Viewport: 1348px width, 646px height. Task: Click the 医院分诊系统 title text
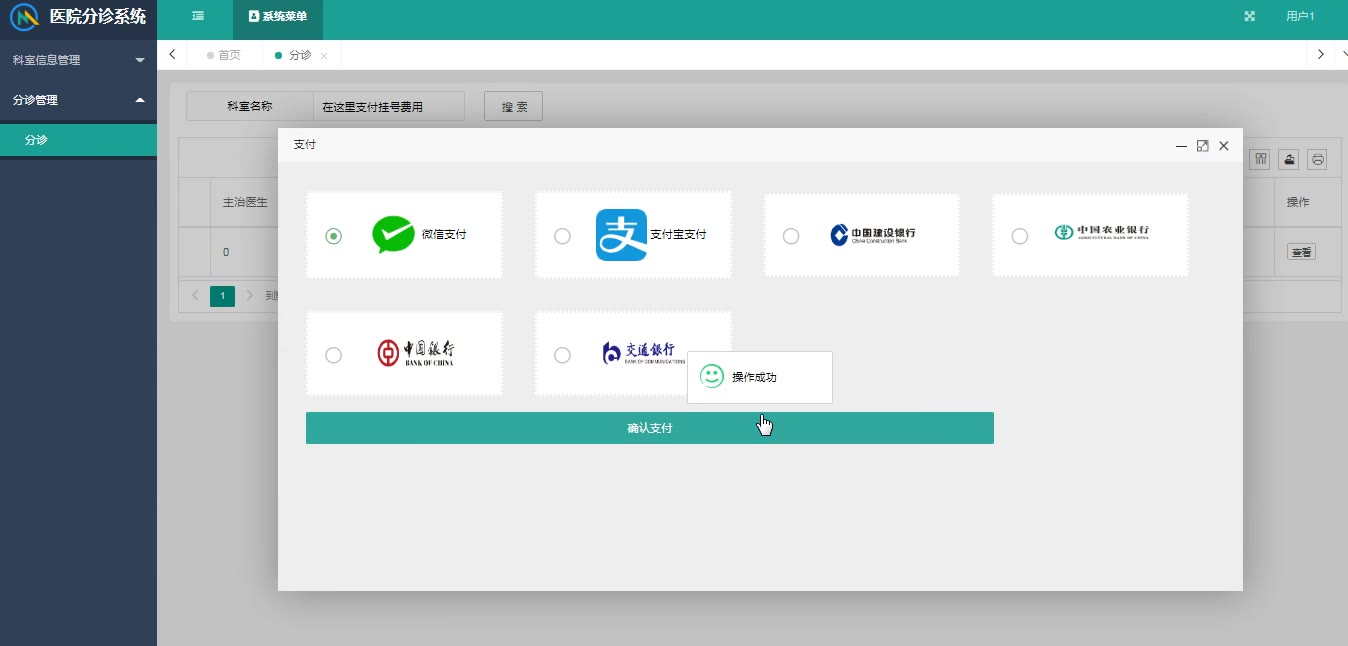click(98, 17)
